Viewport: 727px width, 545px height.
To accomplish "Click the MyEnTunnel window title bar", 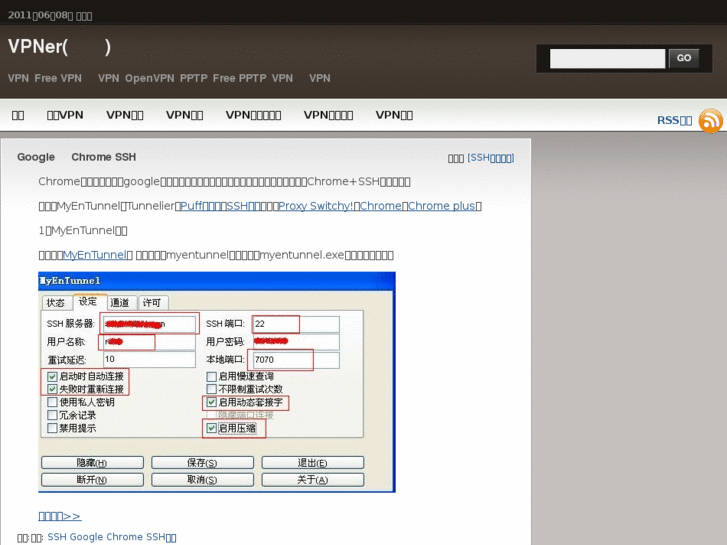I will (x=217, y=281).
